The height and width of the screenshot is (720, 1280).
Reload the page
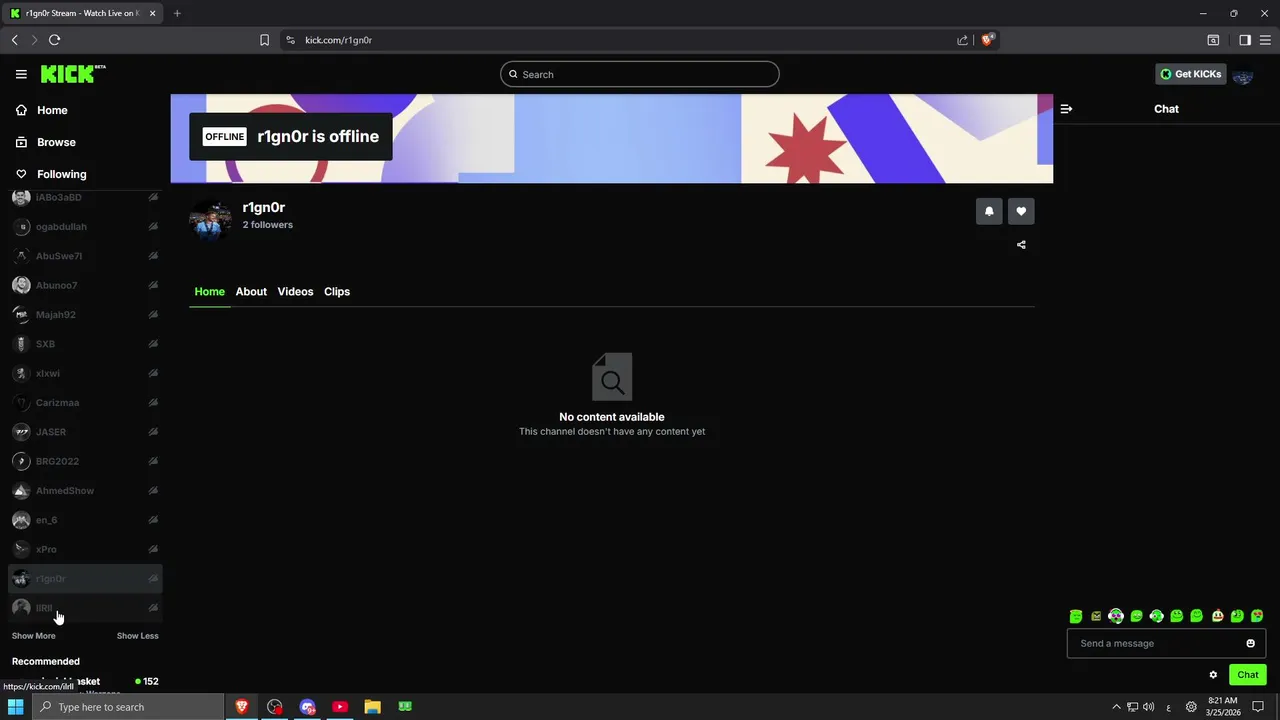click(x=54, y=40)
